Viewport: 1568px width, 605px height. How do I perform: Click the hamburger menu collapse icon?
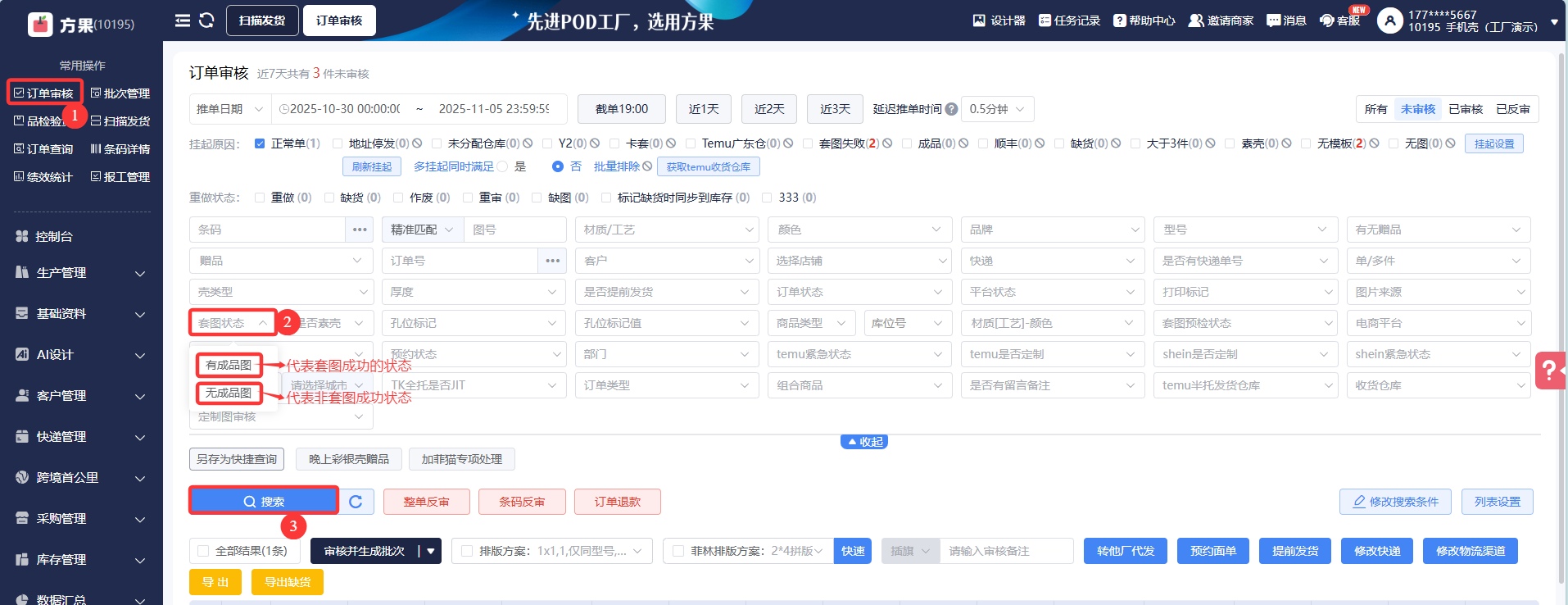point(182,20)
